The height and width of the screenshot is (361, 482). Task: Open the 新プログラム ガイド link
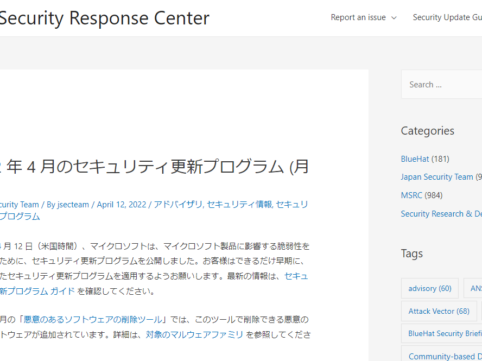pos(37,291)
